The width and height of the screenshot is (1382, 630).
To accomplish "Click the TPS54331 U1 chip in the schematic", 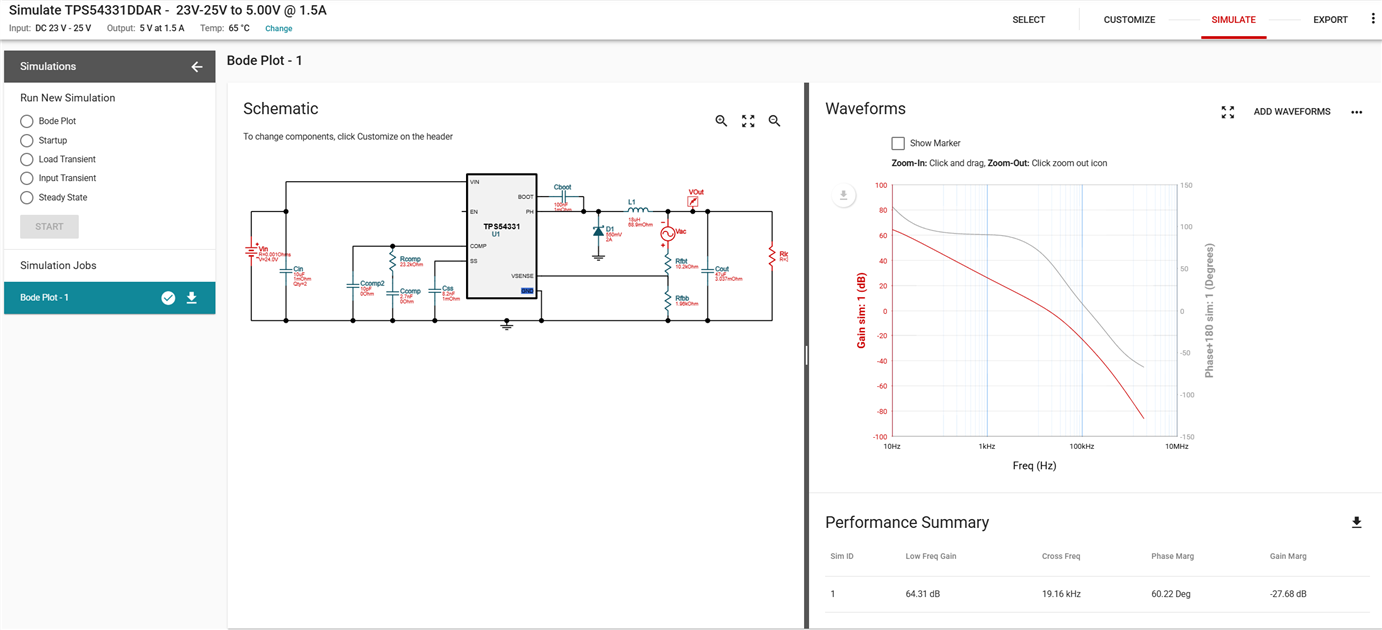I will [x=502, y=236].
